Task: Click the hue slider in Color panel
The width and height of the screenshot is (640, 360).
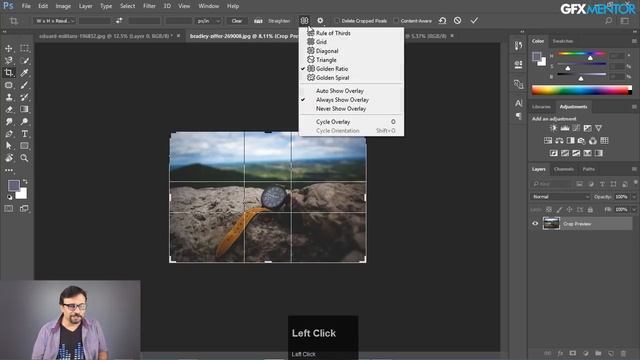Action: (x=582, y=53)
